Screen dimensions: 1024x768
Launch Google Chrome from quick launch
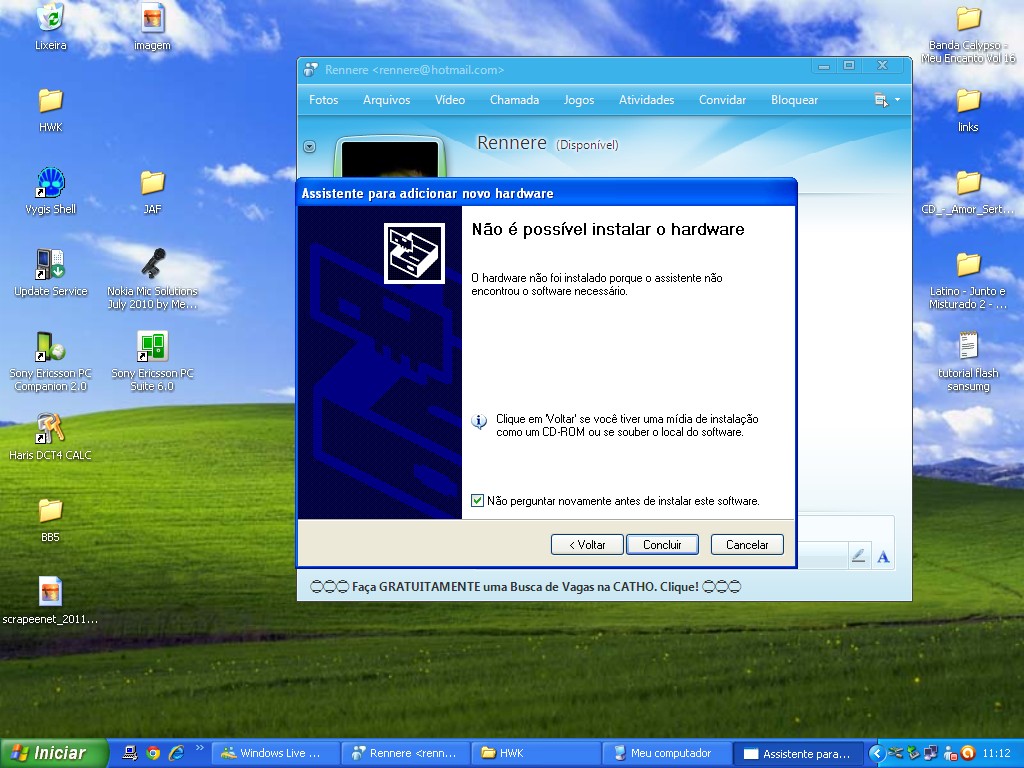[153, 753]
